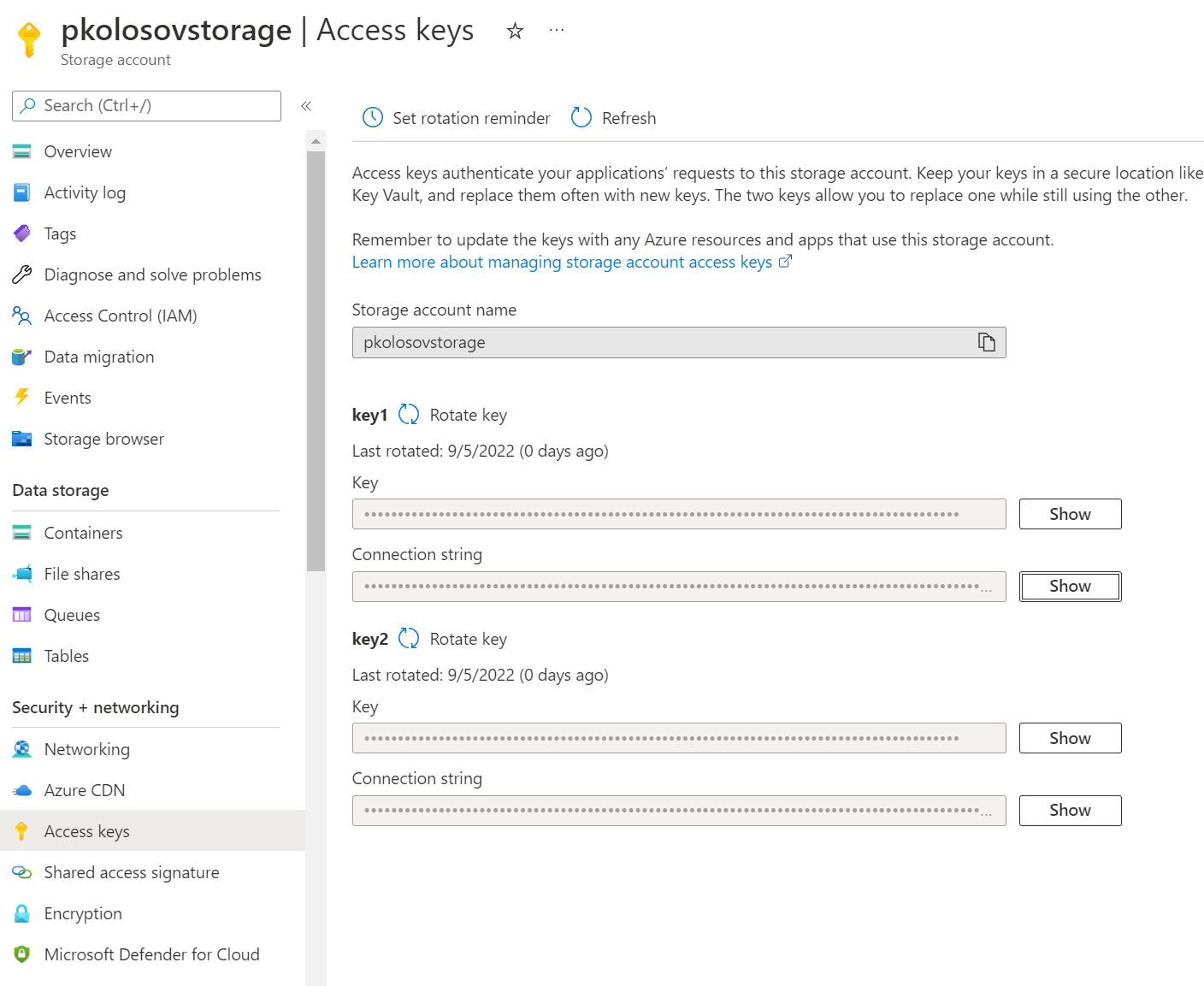Image resolution: width=1204 pixels, height=986 pixels.
Task: Click the Access Control (IAM) icon
Action: tap(22, 316)
